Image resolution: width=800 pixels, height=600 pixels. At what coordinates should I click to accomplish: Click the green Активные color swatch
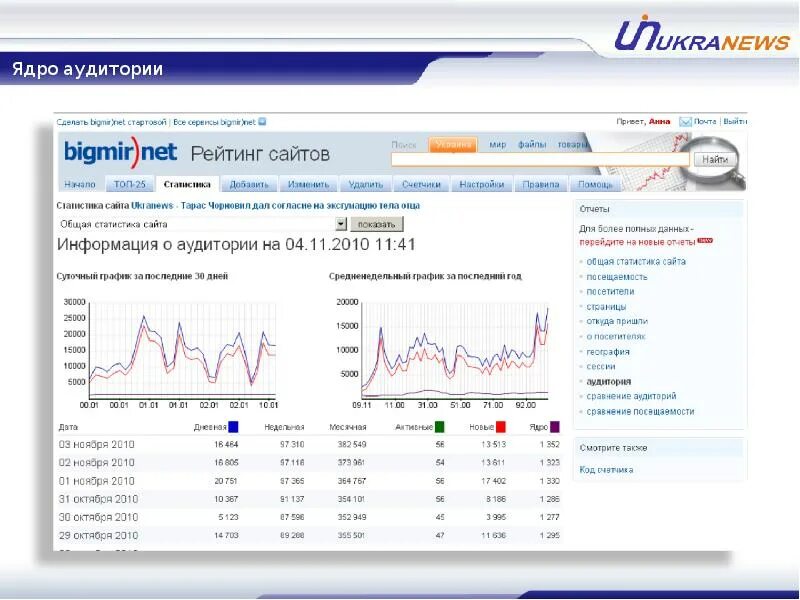[x=439, y=427]
